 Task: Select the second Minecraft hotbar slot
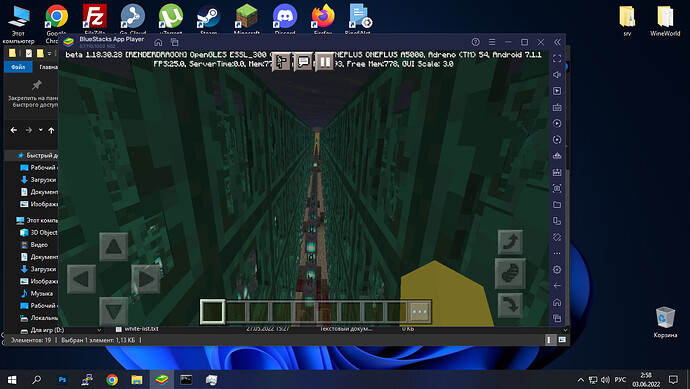click(x=236, y=312)
